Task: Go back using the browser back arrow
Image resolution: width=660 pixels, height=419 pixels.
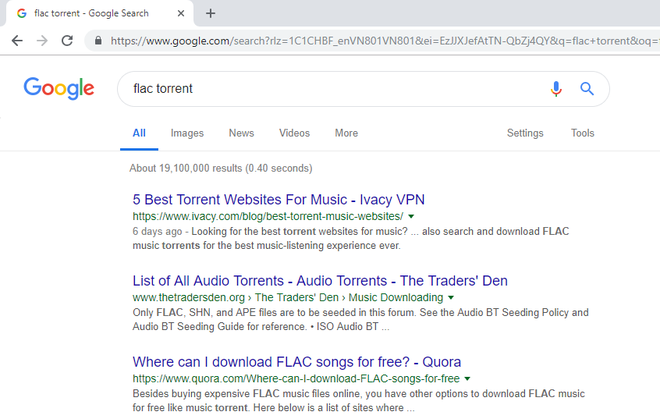Action: [x=17, y=41]
